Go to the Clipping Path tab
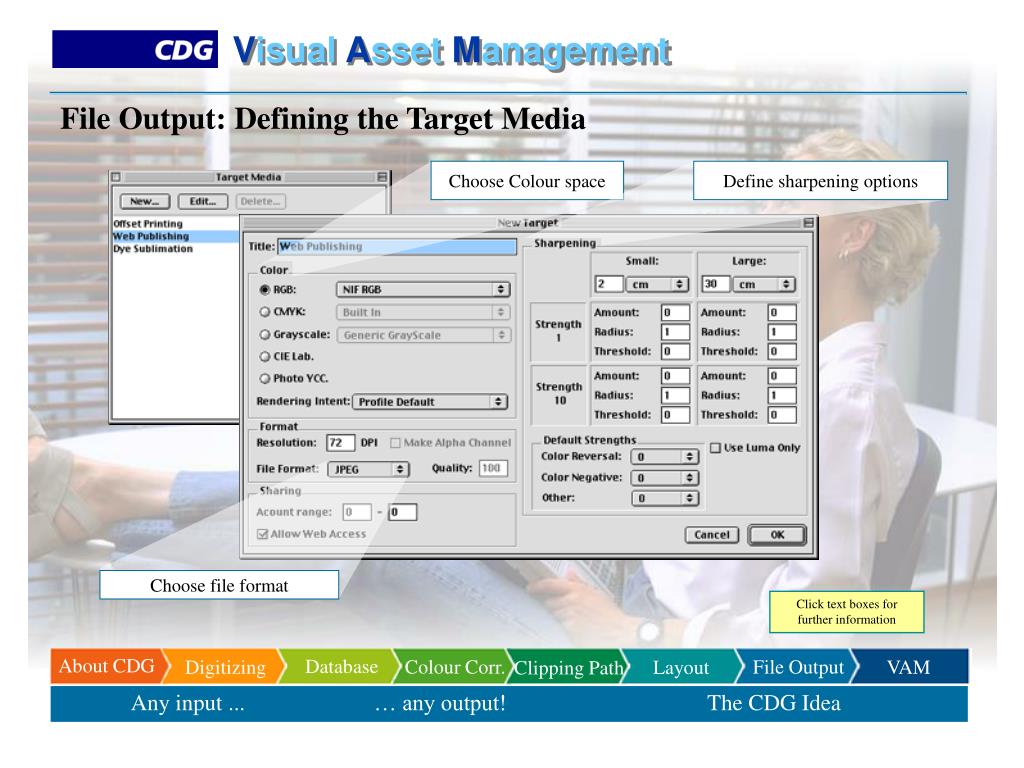Image resolution: width=1024 pixels, height=768 pixels. (x=568, y=667)
